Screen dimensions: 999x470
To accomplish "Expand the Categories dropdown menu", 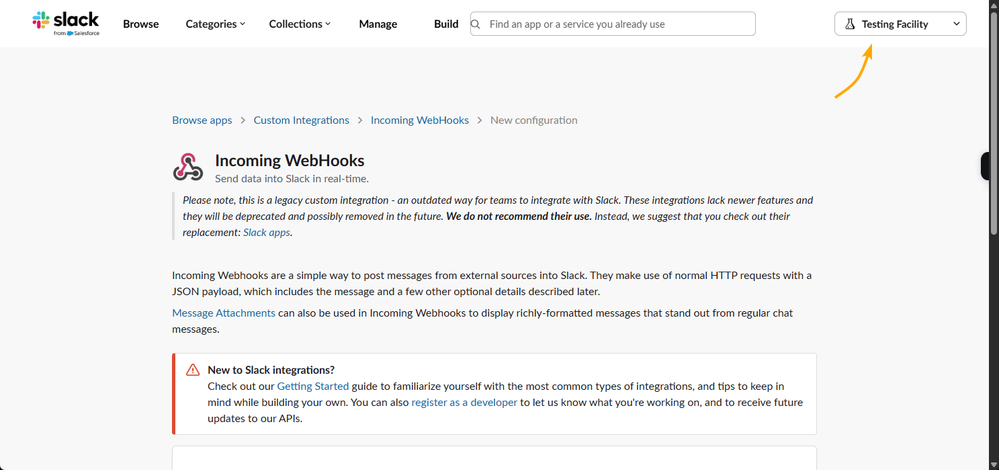I will (215, 24).
